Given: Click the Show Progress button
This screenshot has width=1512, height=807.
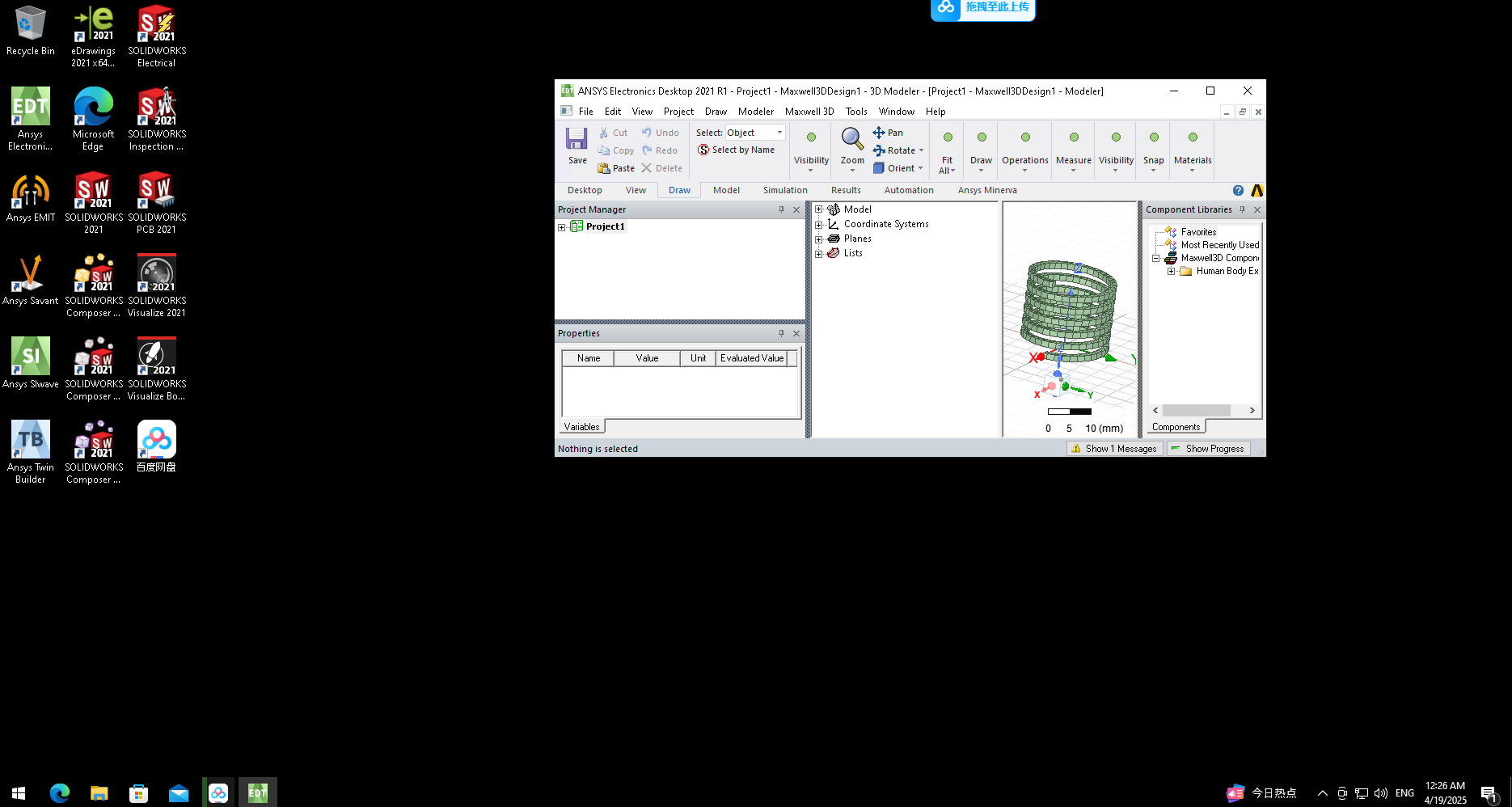Looking at the screenshot, I should pos(1208,449).
